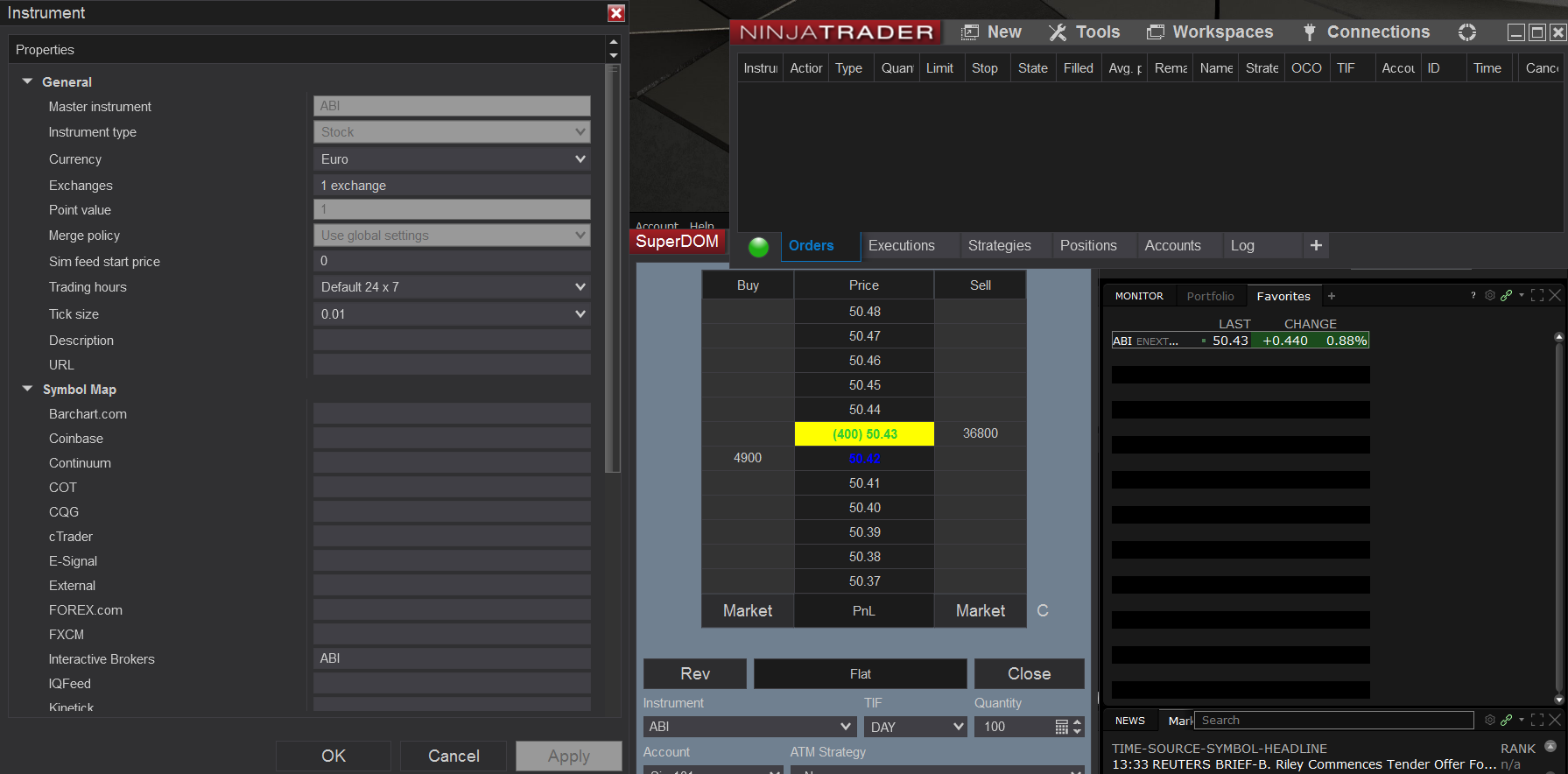Click the Monitor panel help question mark
The height and width of the screenshot is (774, 1568).
point(1473,295)
